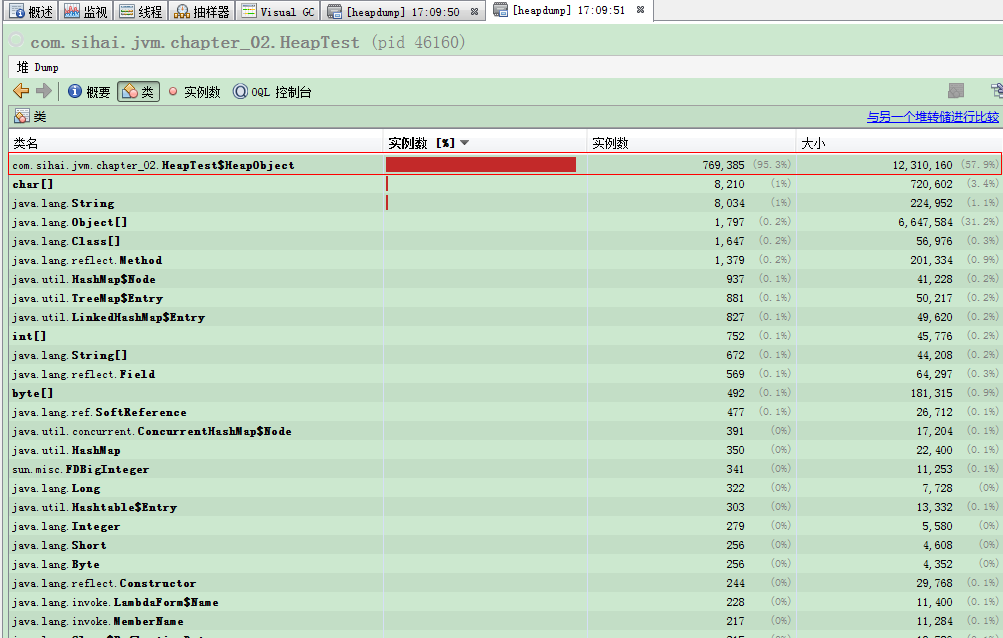Image resolution: width=1003 pixels, height=638 pixels.
Task: Click the 720,602 size value
Action: [931, 184]
